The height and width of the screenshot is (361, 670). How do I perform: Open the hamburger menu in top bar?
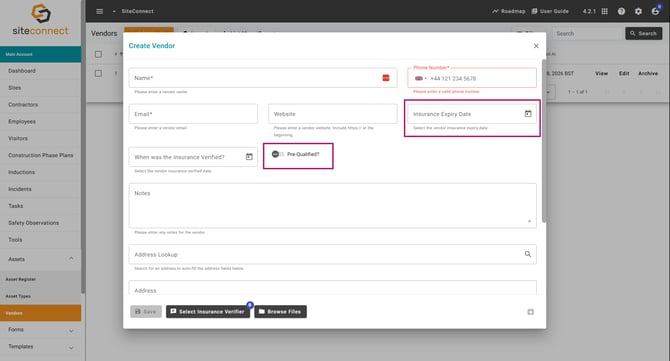pyautogui.click(x=100, y=12)
